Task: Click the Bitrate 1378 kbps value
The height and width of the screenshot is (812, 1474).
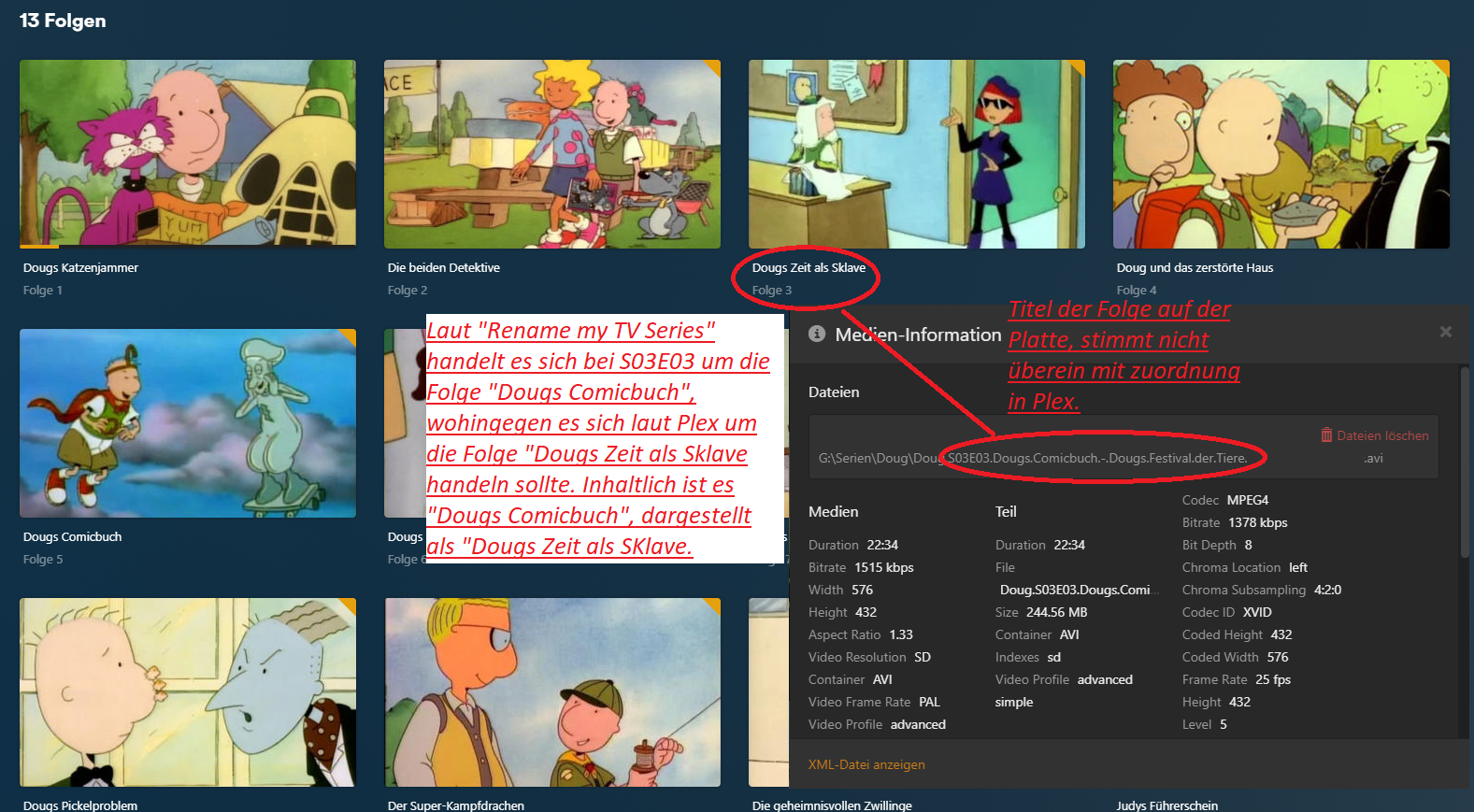Action: (1258, 522)
